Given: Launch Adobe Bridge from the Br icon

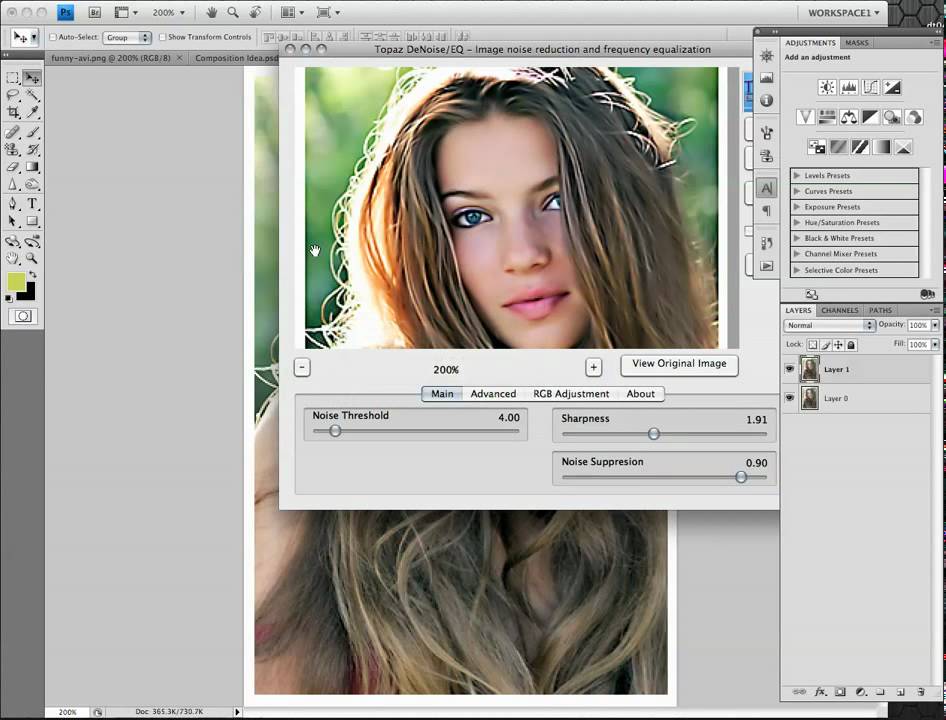Looking at the screenshot, I should coord(95,13).
